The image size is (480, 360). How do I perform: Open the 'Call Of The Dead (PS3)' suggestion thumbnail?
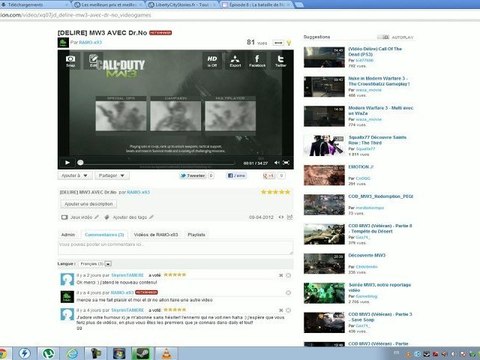[324, 57]
